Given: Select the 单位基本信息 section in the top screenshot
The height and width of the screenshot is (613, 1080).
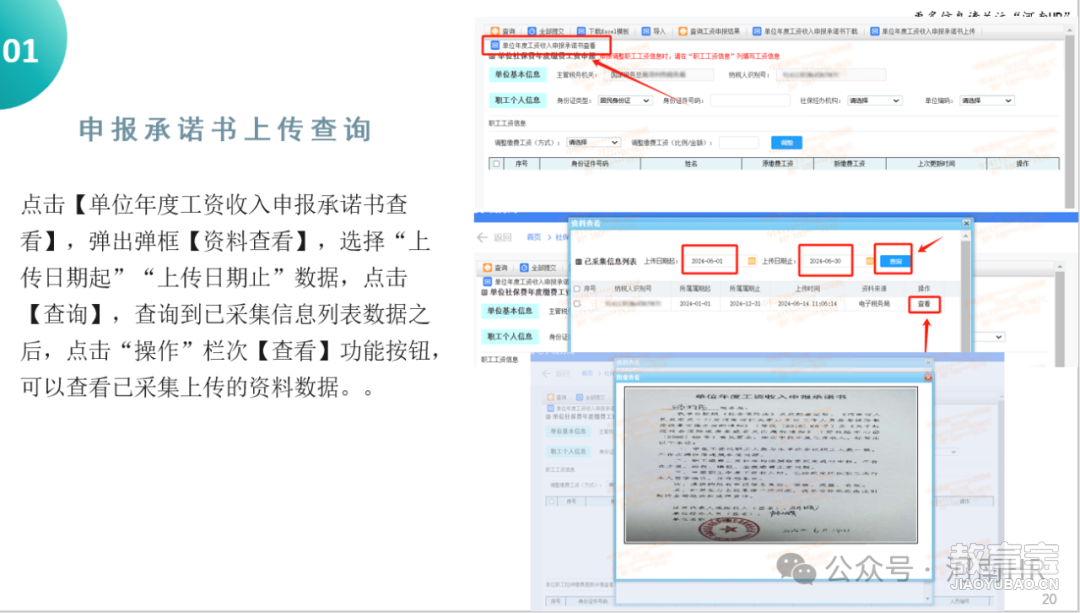Looking at the screenshot, I should point(517,74).
